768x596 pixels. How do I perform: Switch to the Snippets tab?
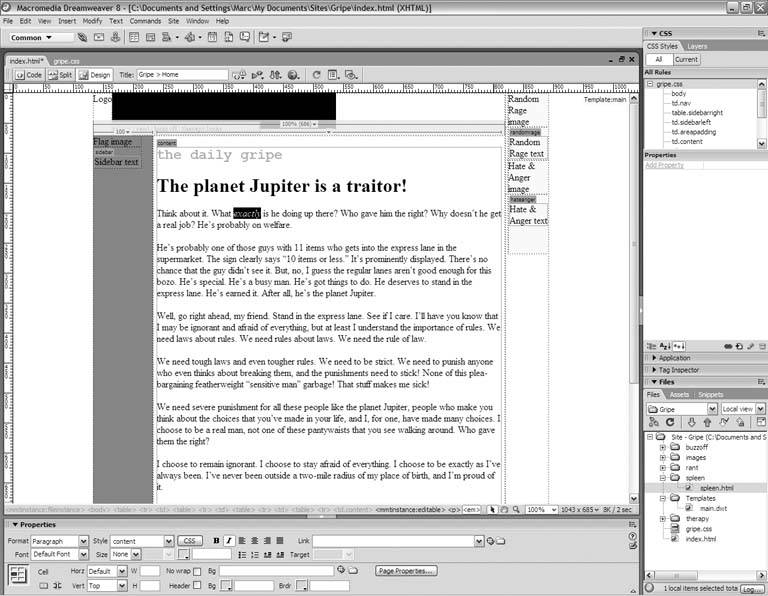(x=711, y=394)
